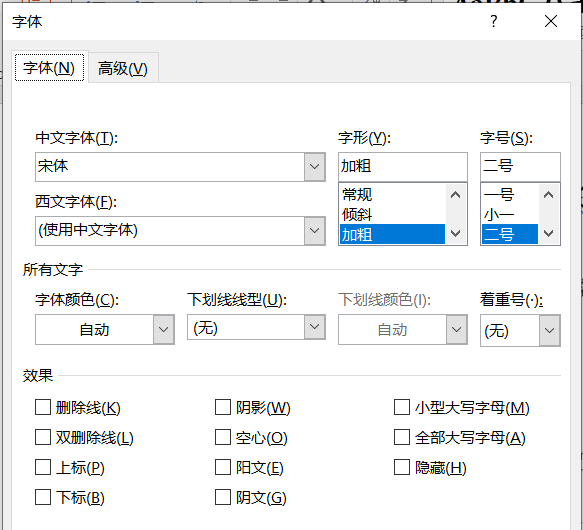Enable the 全部大写字母(A) checkbox
Image resolution: width=583 pixels, height=530 pixels.
click(x=402, y=437)
